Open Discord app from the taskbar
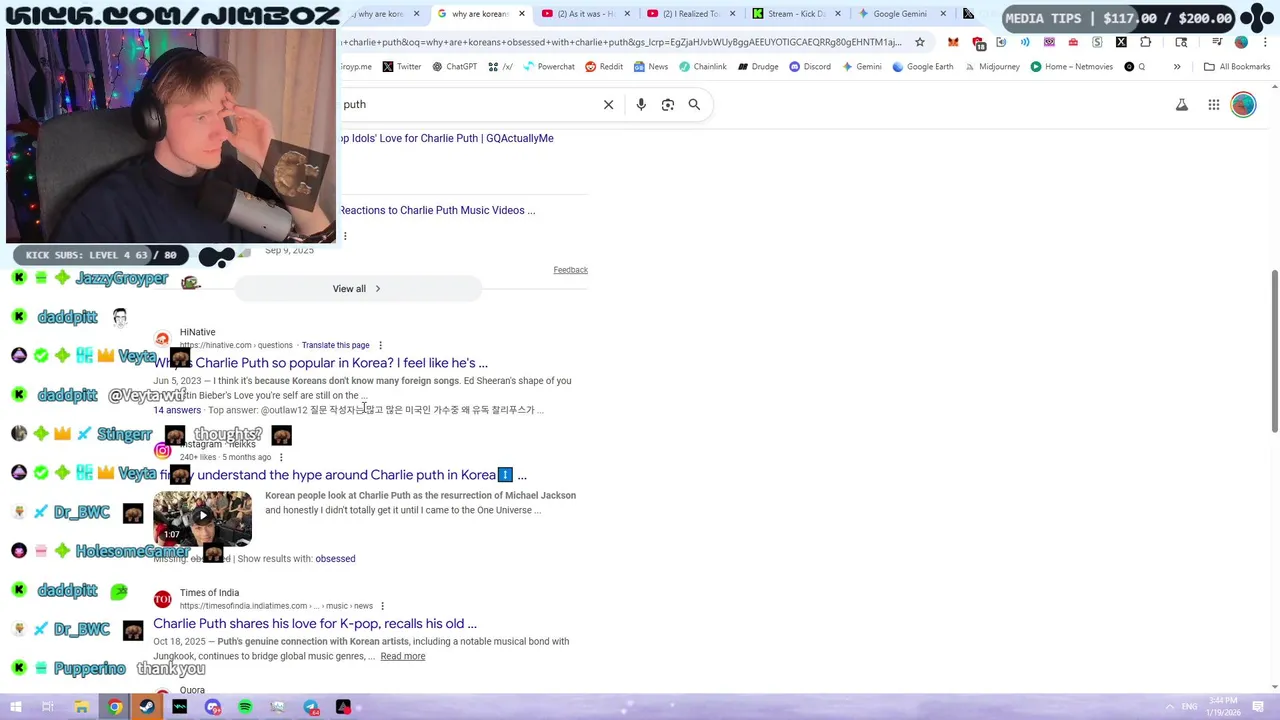 pyautogui.click(x=212, y=707)
